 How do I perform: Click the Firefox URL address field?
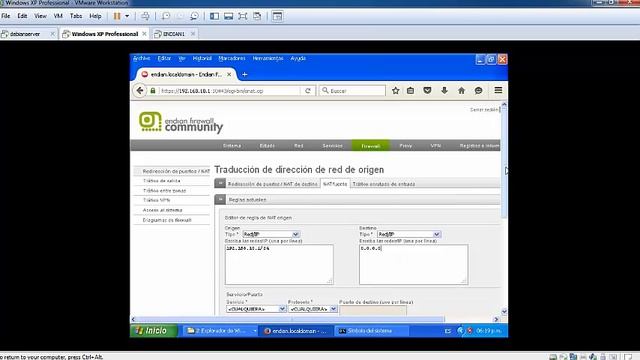[229, 91]
